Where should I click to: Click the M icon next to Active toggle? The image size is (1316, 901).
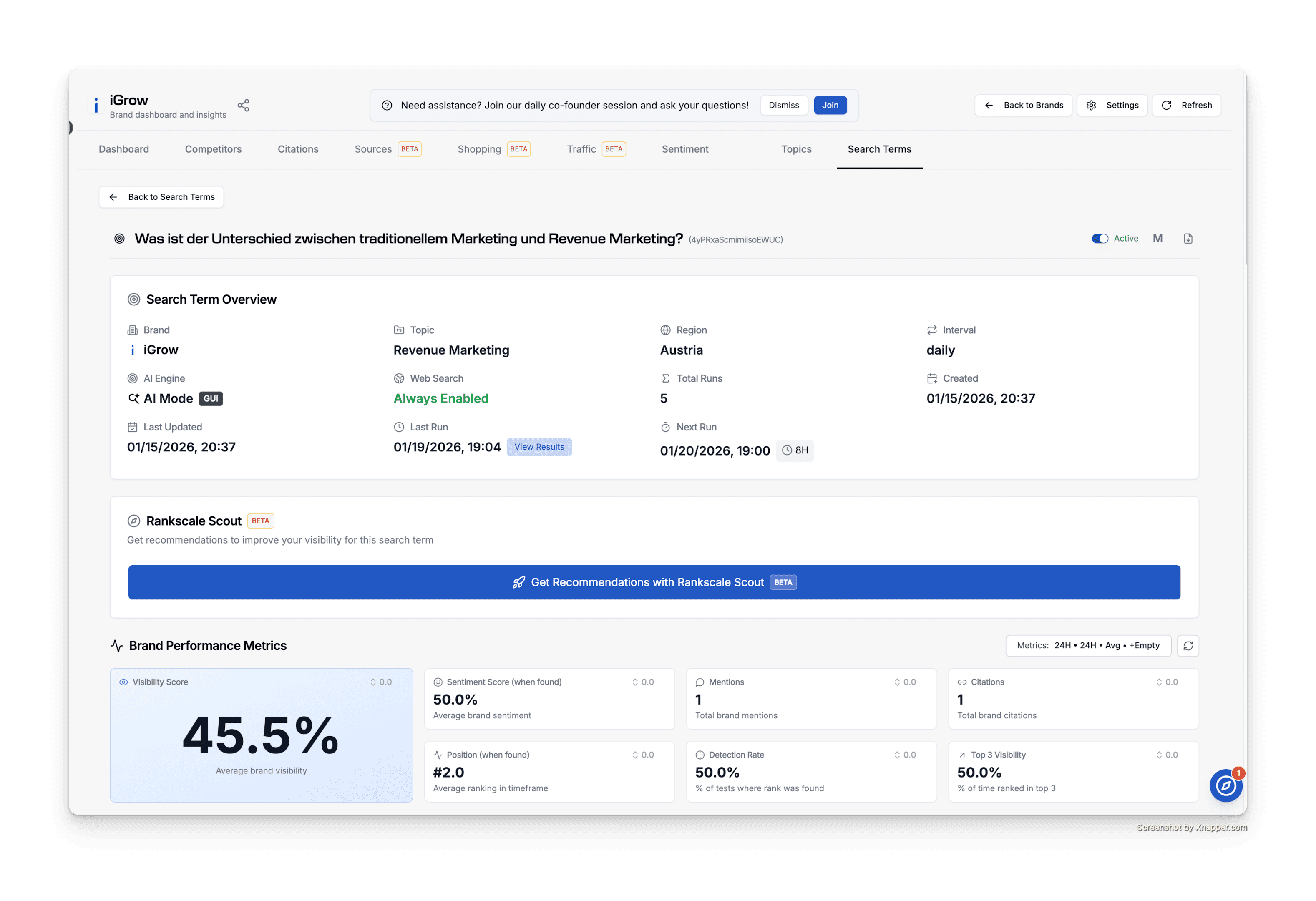click(1157, 239)
